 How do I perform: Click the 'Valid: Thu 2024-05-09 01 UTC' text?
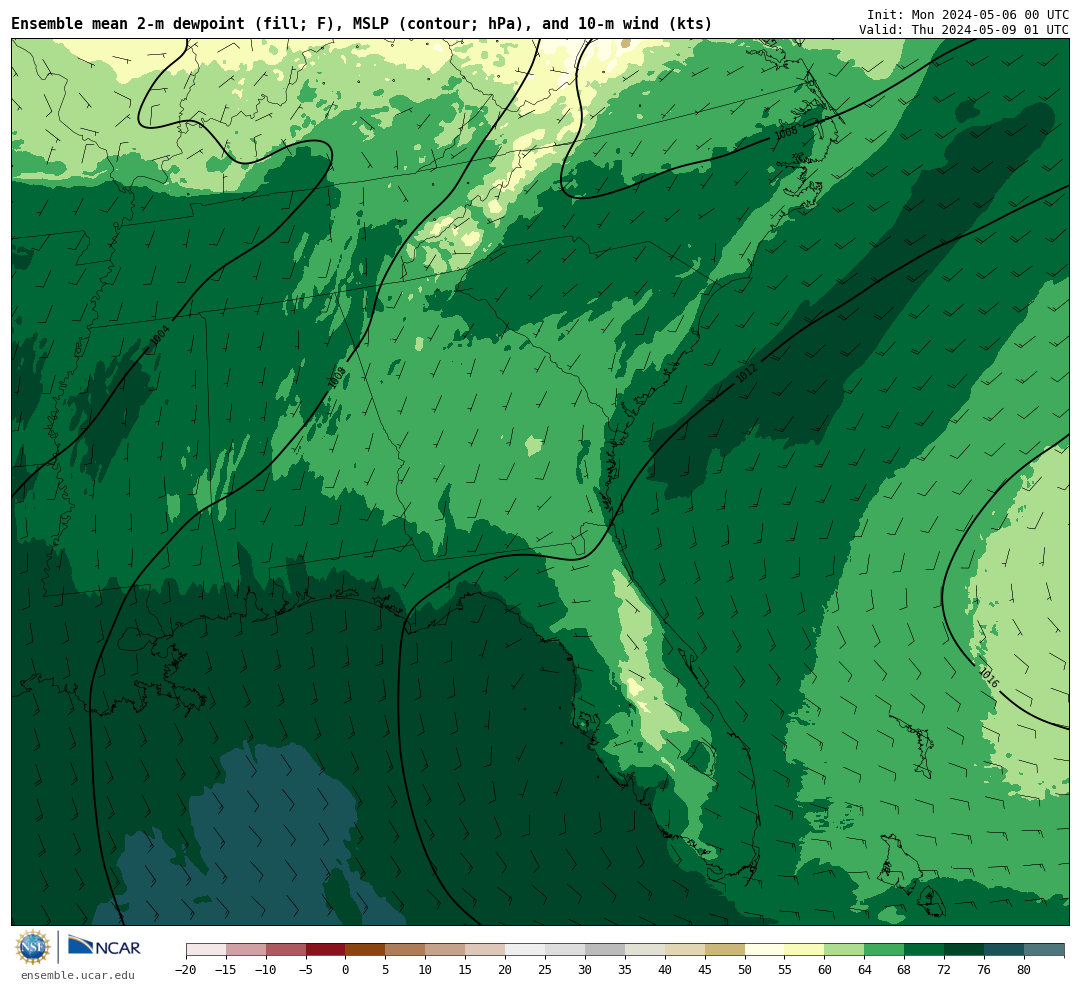click(x=964, y=30)
